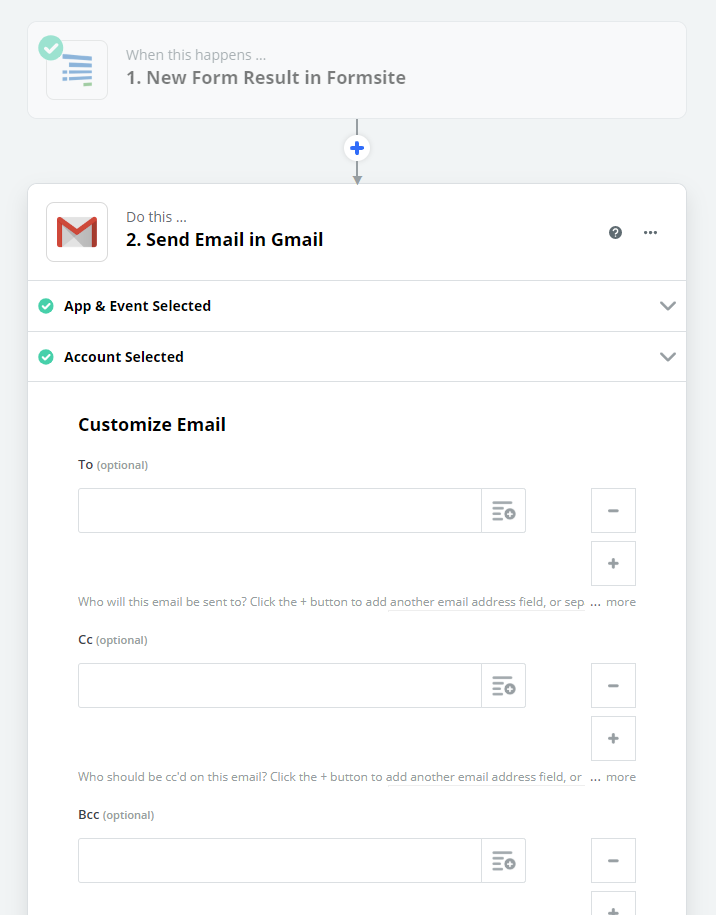The width and height of the screenshot is (716, 915).
Task: Insert data icon in Bcc field
Action: (x=504, y=861)
